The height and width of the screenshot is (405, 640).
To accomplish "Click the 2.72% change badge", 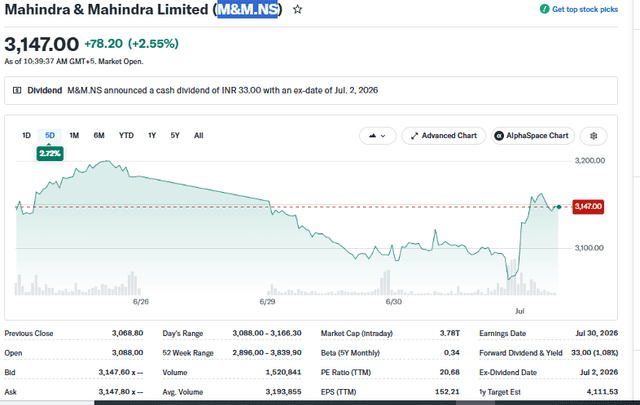I will [x=50, y=154].
